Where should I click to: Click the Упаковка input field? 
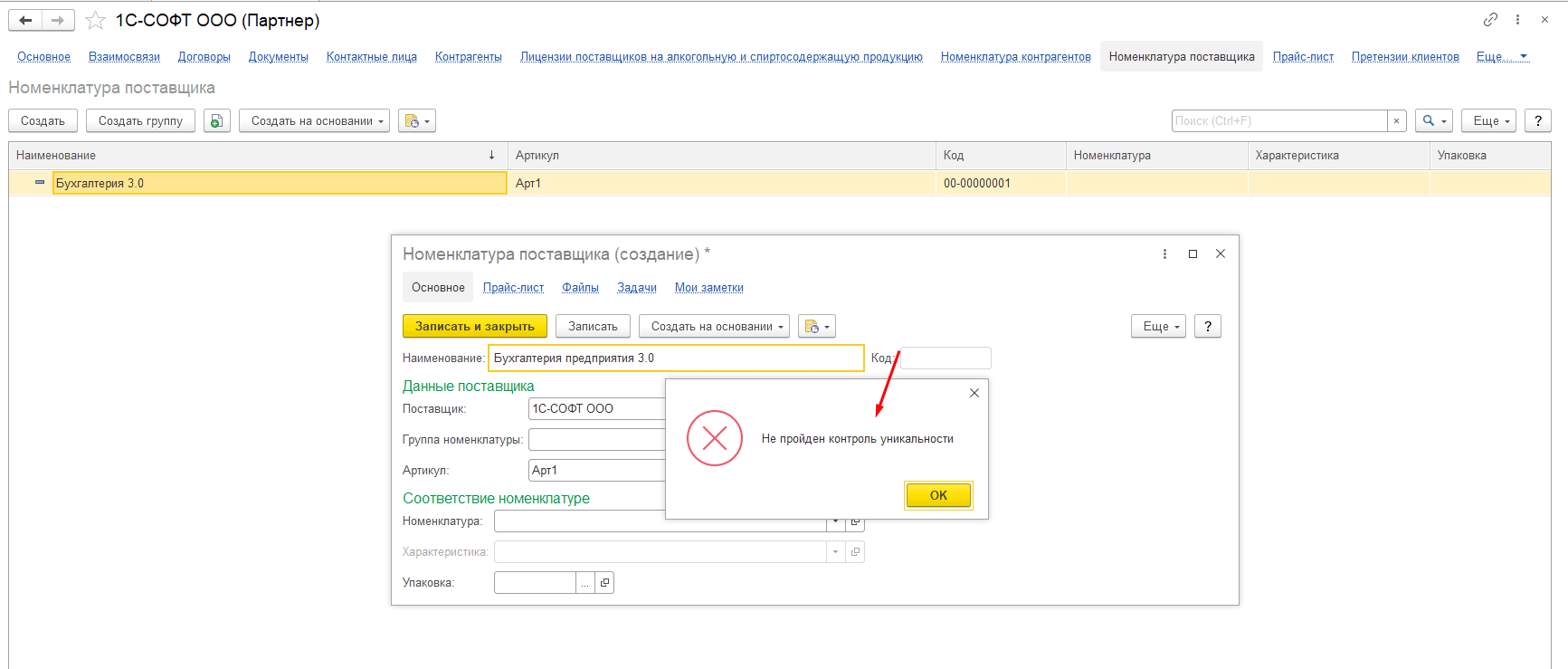(x=536, y=582)
